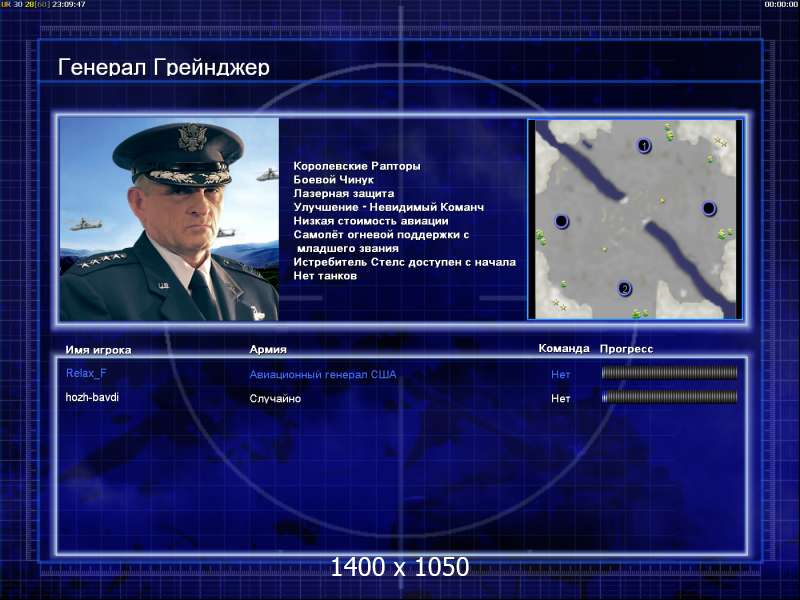Click start position marker 2 on minimap

[624, 289]
